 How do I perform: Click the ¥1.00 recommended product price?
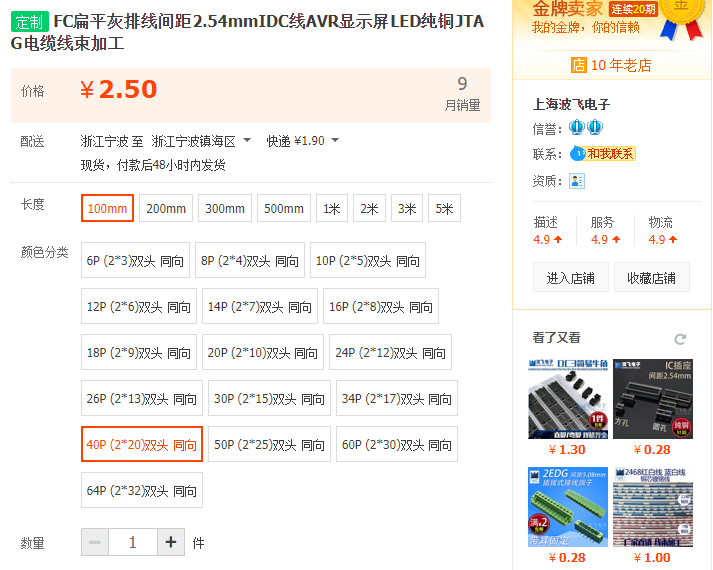click(x=652, y=557)
